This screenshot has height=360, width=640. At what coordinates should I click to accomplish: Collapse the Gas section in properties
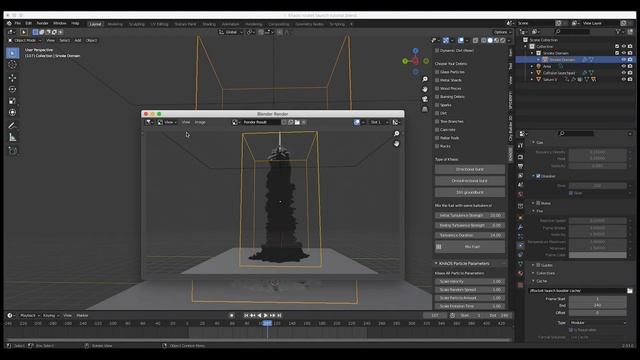pos(533,142)
